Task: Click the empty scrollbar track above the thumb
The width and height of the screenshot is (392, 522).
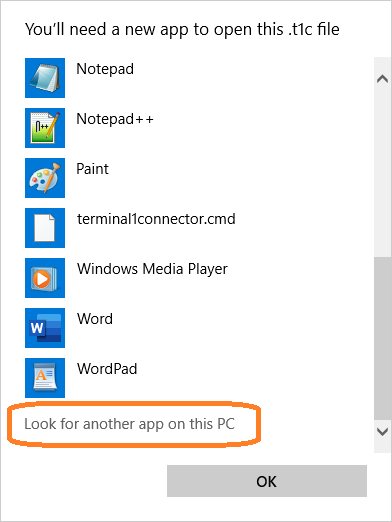Action: (x=382, y=173)
